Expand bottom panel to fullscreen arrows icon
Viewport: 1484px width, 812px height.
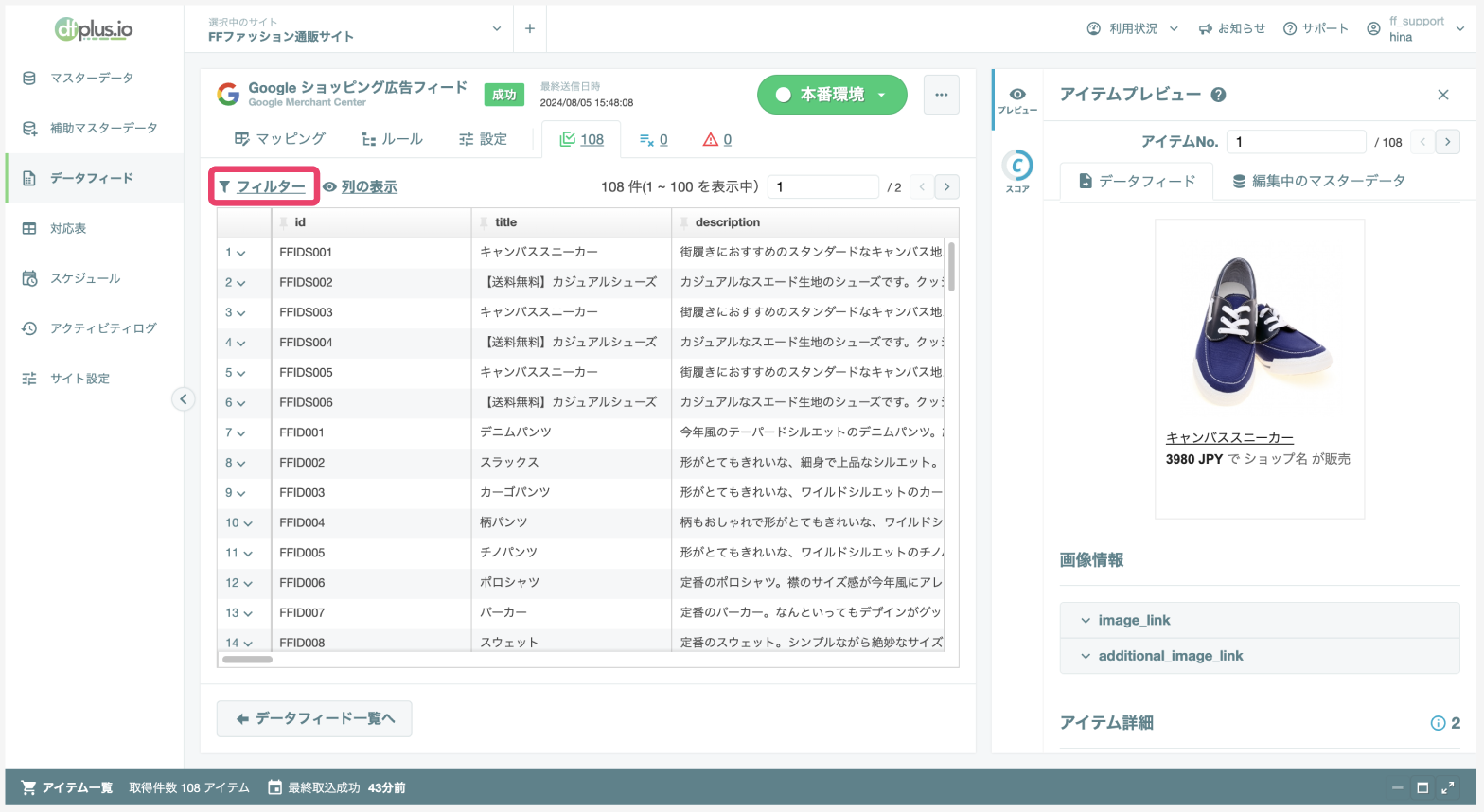tap(1447, 787)
